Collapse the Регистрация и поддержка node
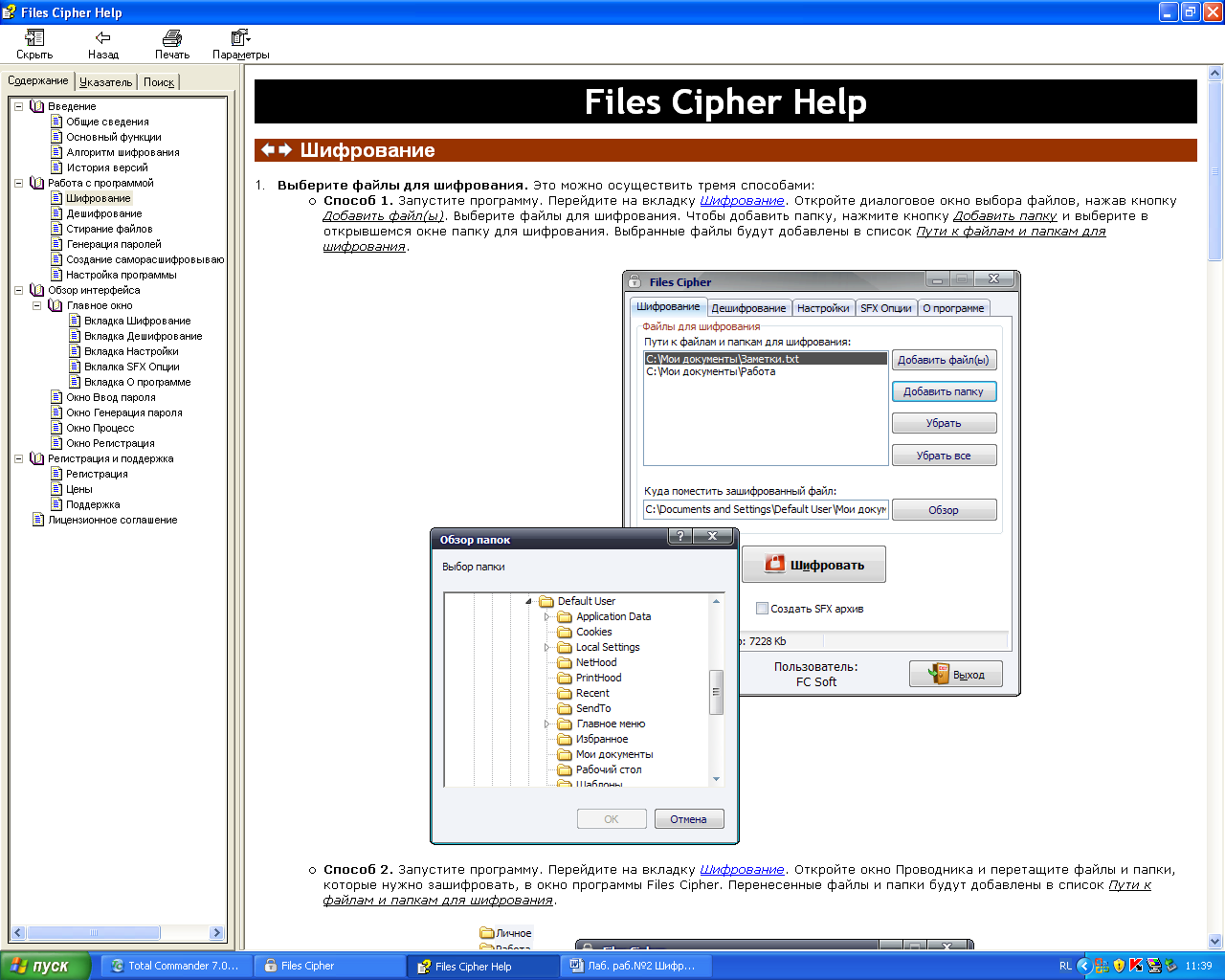Viewport: 1225px width, 980px height. (x=18, y=458)
